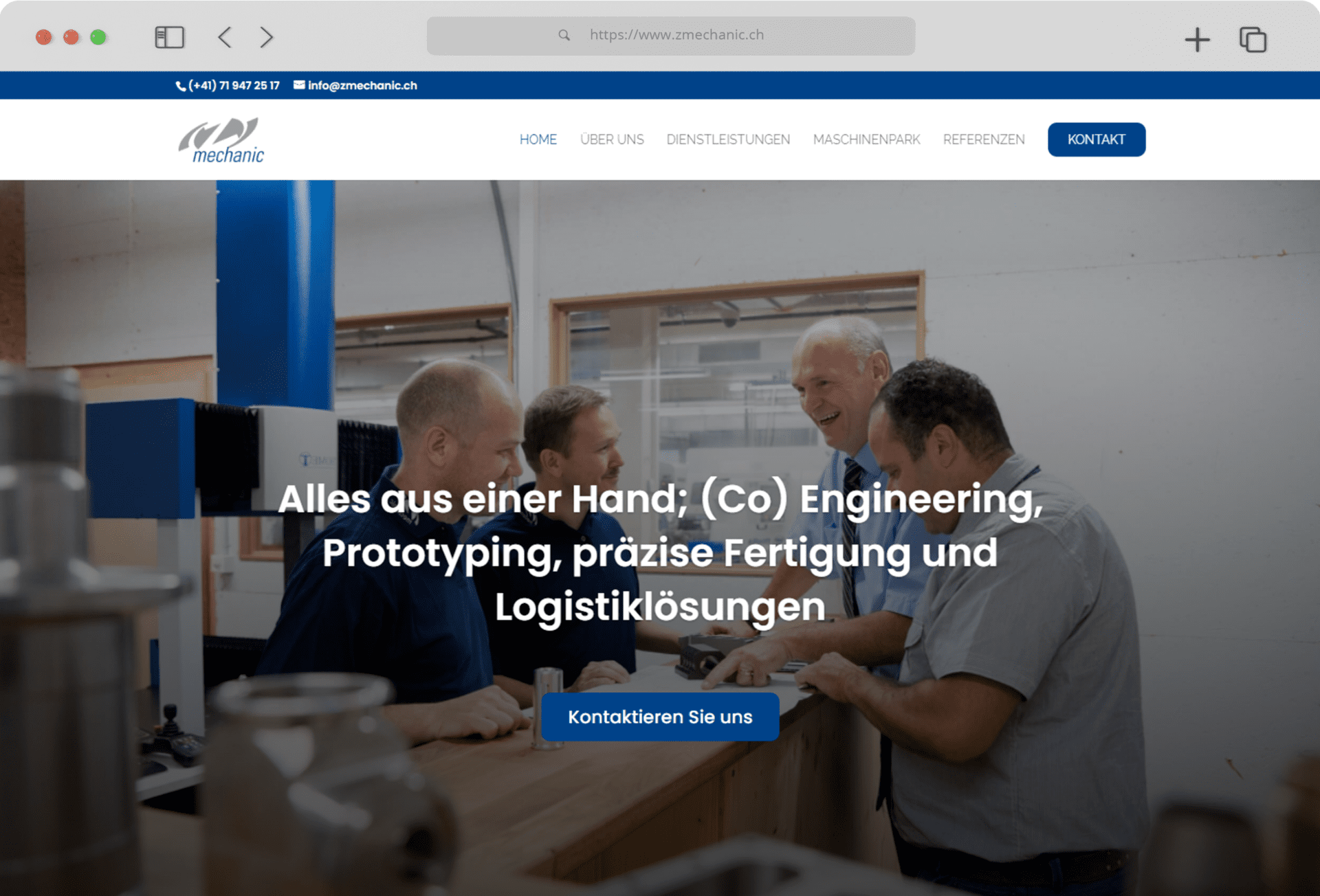1320x896 pixels.
Task: Click the info@zmechanic.ch email link
Action: (x=362, y=85)
